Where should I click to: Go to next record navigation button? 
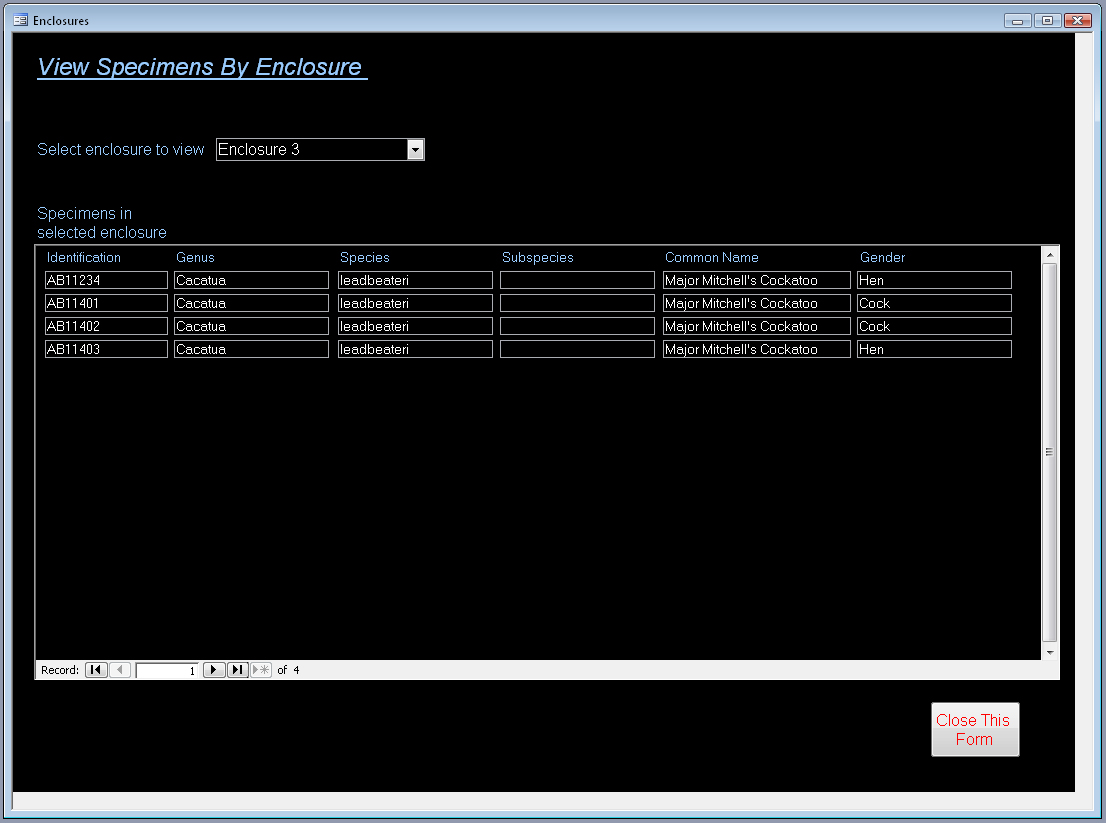214,670
